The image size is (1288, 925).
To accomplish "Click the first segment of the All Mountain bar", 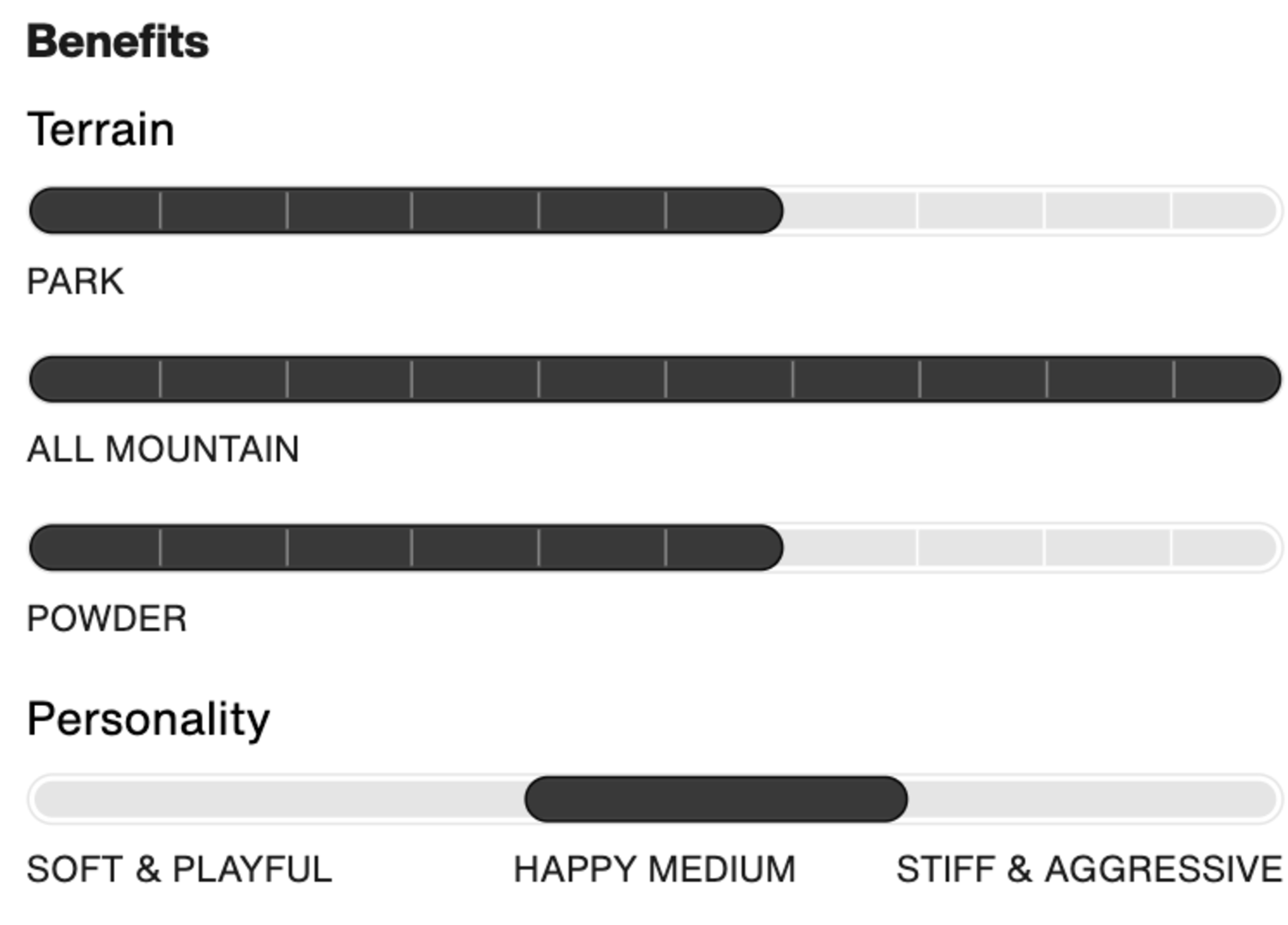I will click(95, 379).
